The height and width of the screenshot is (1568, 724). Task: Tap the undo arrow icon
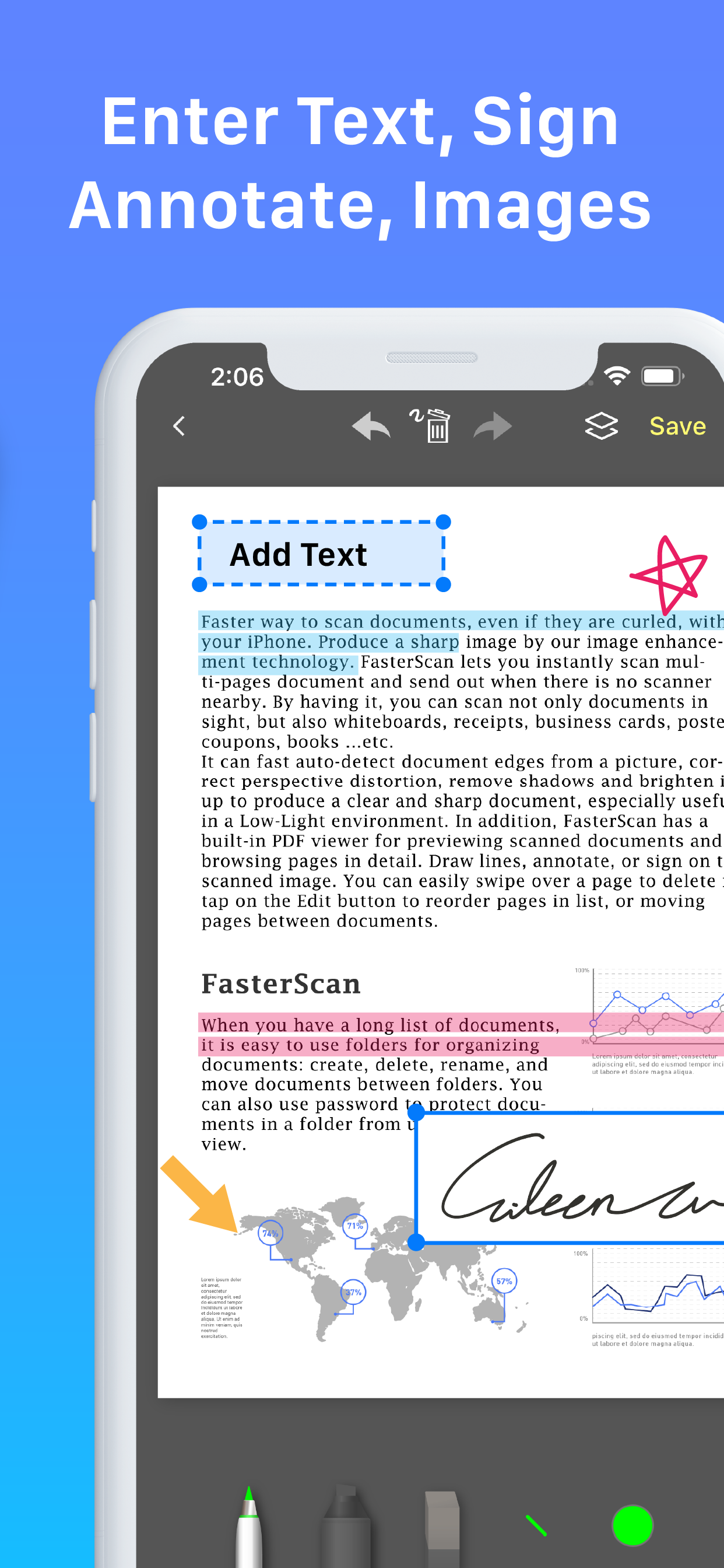pos(371,426)
